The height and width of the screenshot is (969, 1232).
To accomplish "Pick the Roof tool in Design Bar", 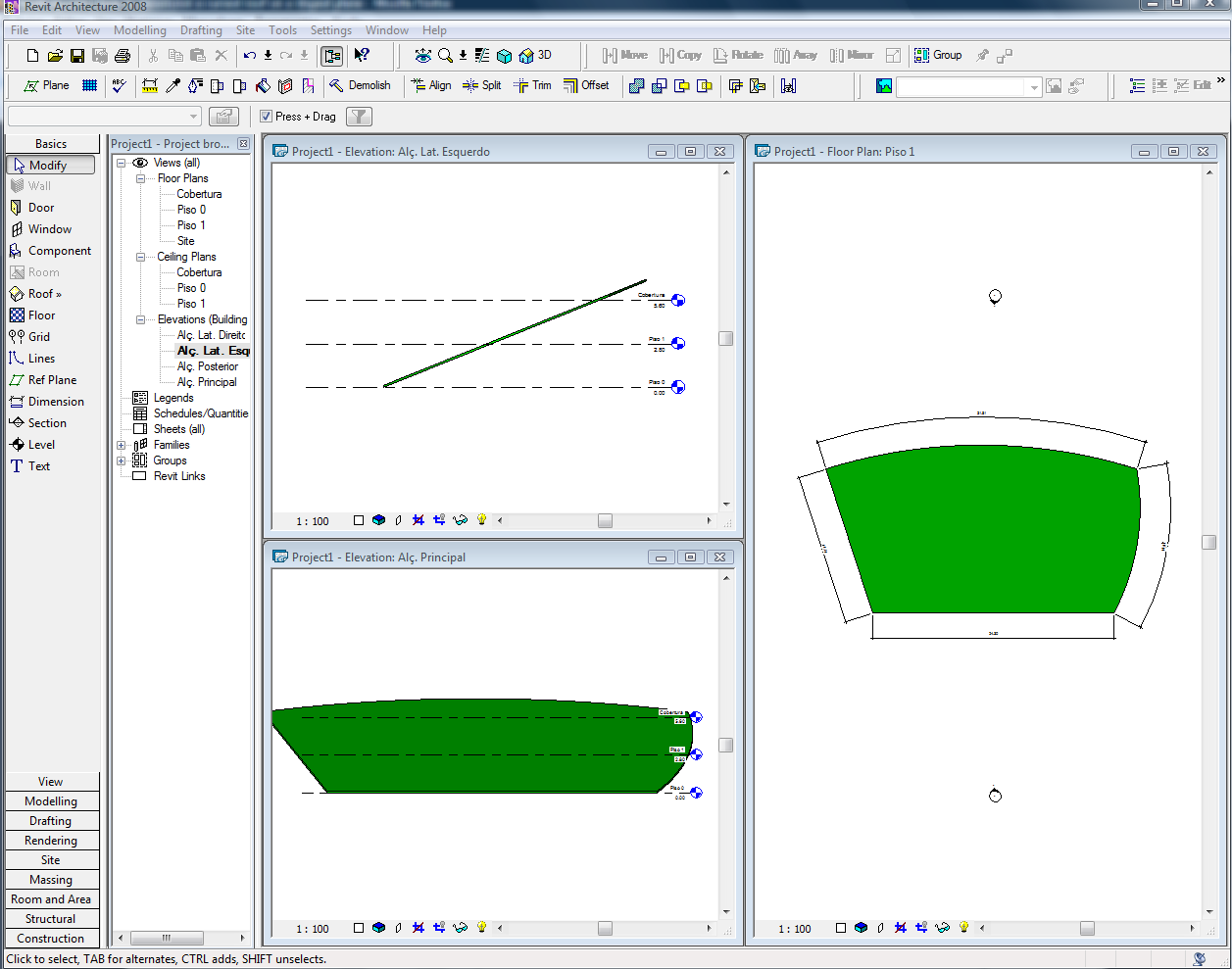I will [44, 294].
